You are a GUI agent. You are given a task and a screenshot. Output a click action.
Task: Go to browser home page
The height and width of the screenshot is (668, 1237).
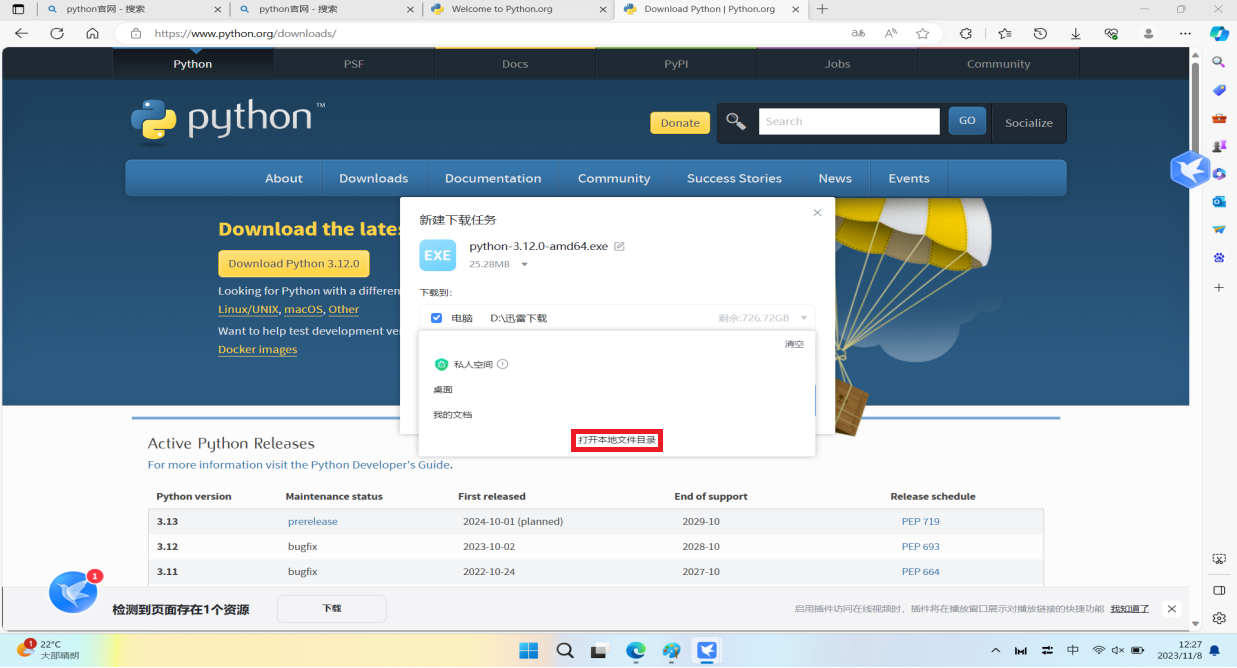click(x=92, y=33)
